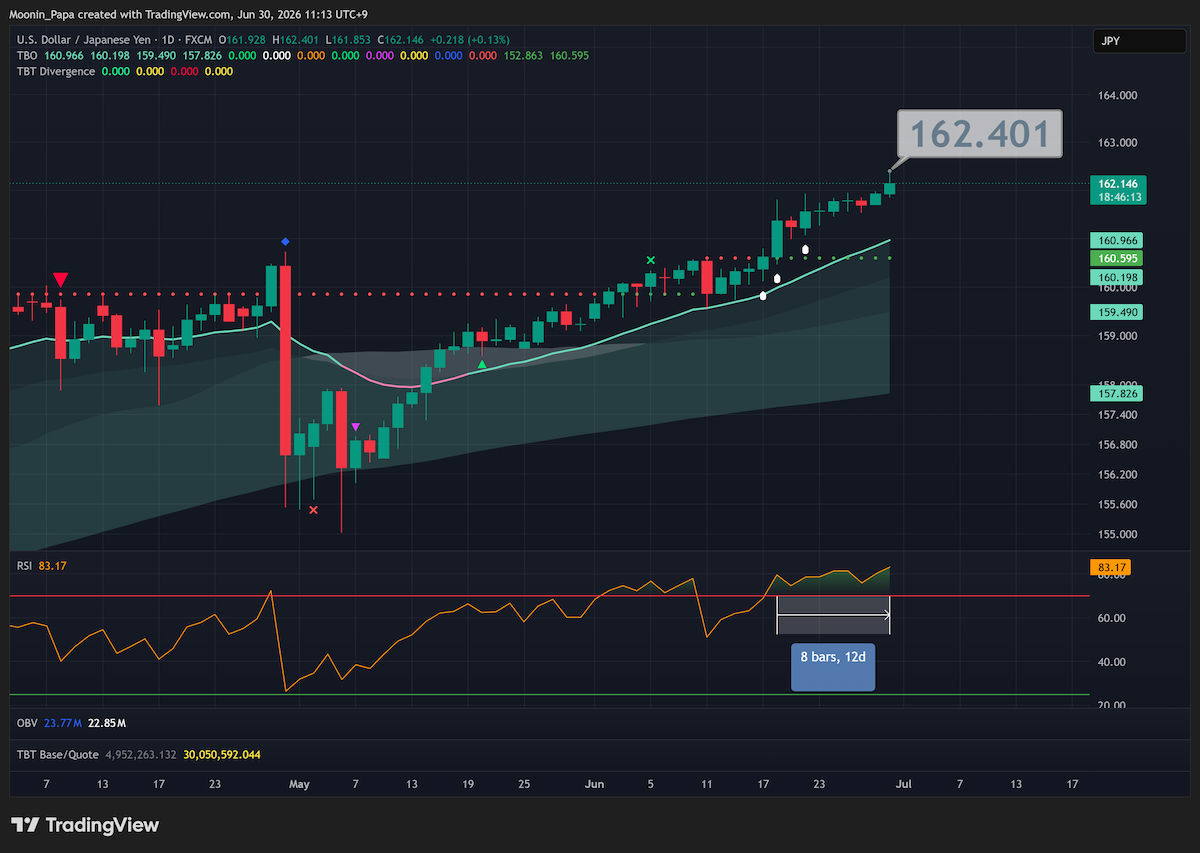
Task: Click the white dot marker below the June 17 candle
Action: pos(764,295)
